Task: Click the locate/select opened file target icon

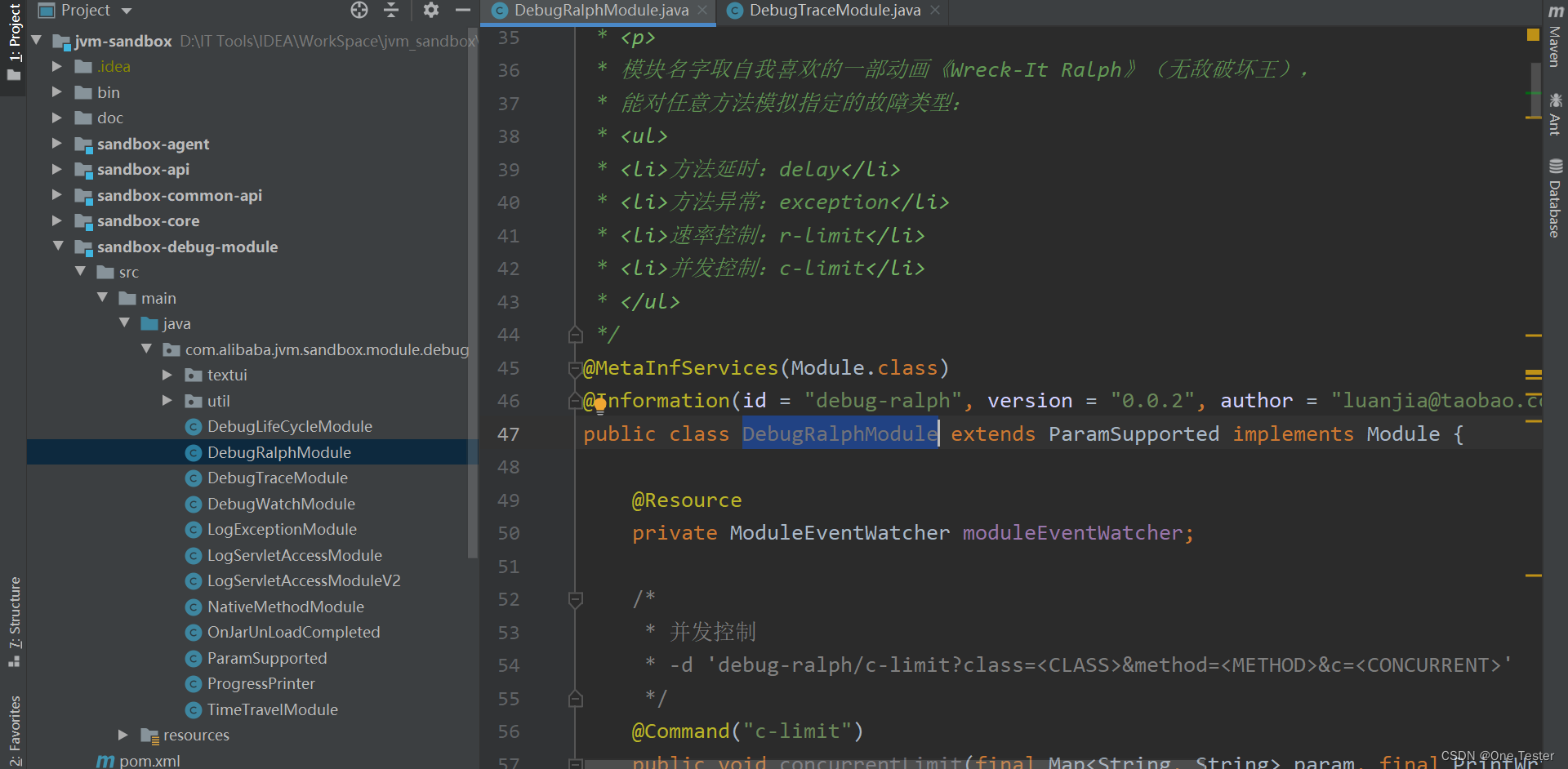Action: [359, 10]
